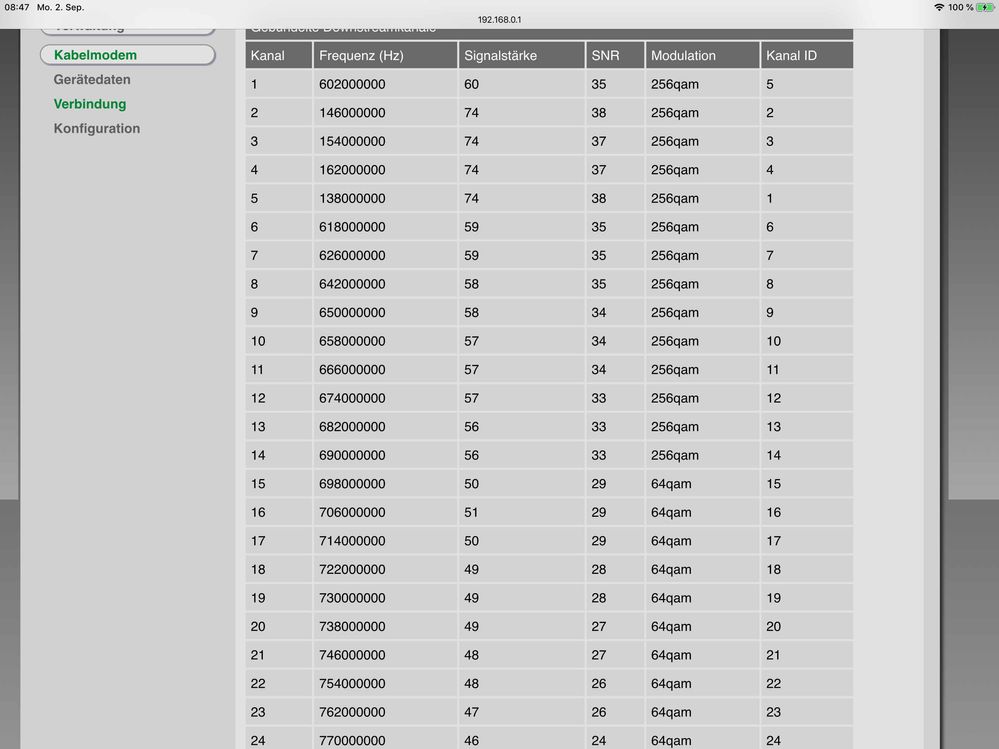Click the Kanal ID column header
The height and width of the screenshot is (749, 999).
(x=807, y=55)
